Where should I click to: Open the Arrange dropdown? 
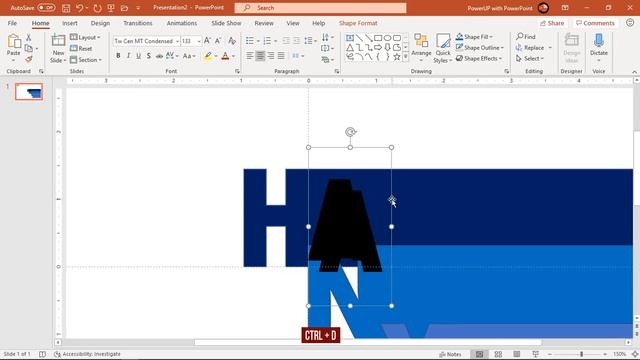[x=421, y=48]
